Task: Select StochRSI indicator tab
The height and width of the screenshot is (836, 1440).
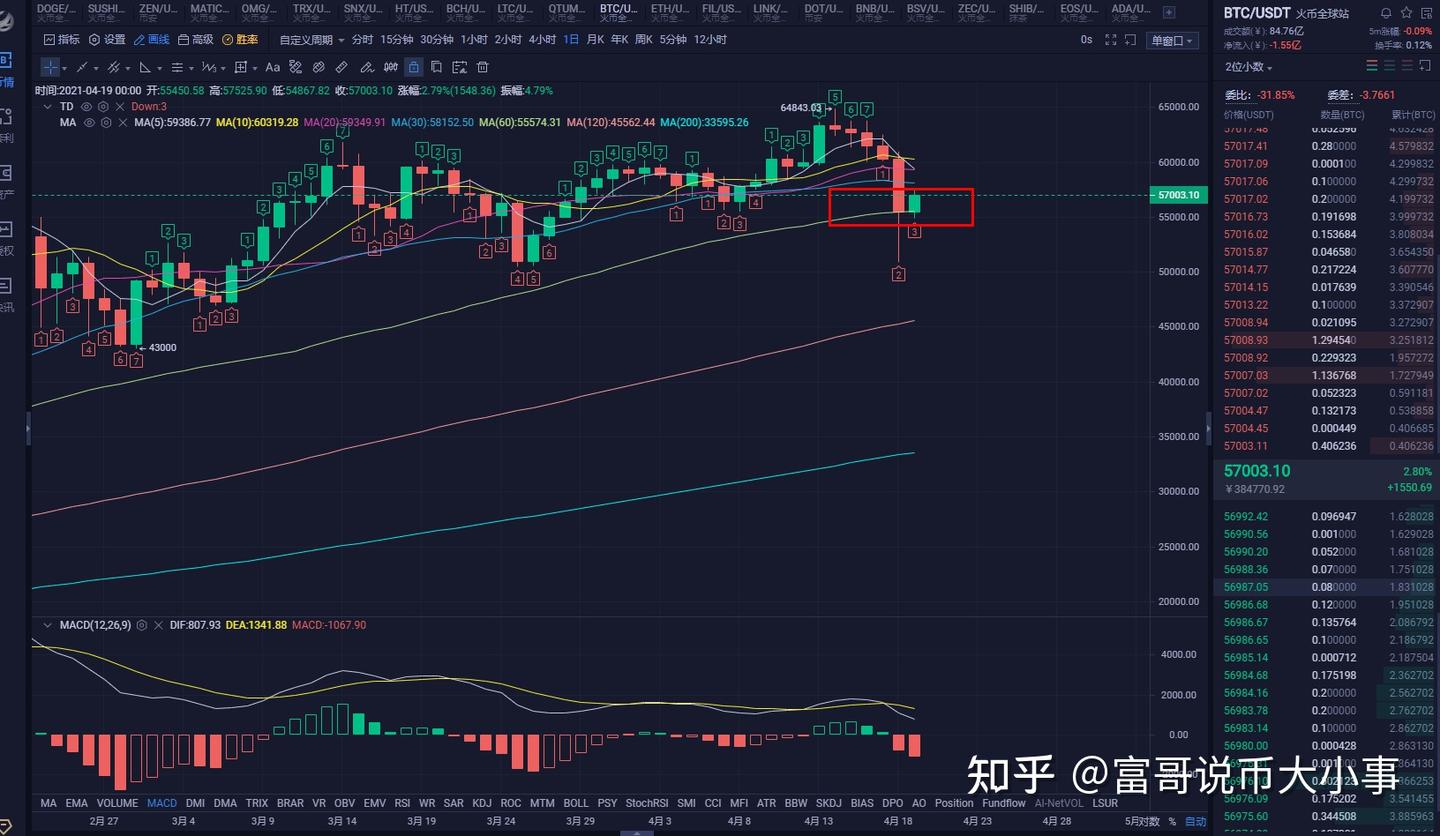Action: coord(646,803)
